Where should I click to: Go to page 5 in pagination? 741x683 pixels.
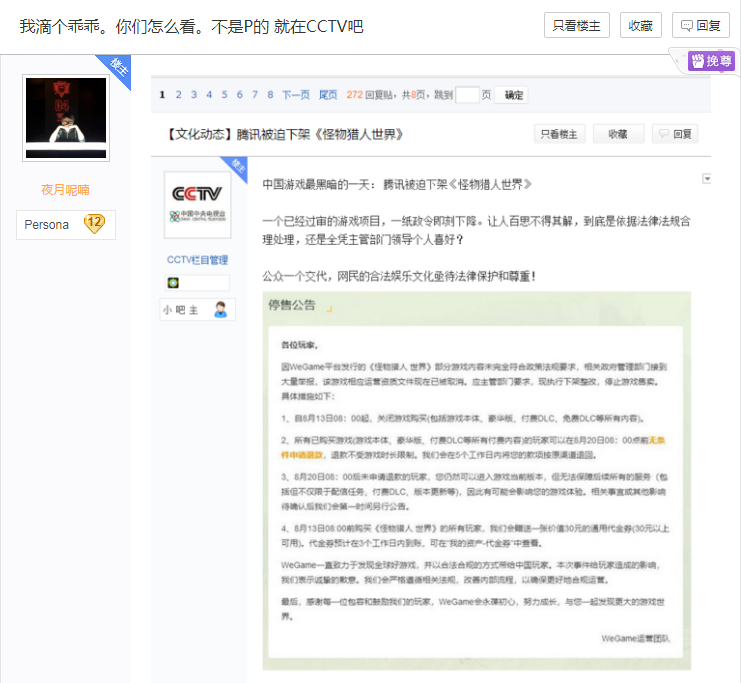224,95
